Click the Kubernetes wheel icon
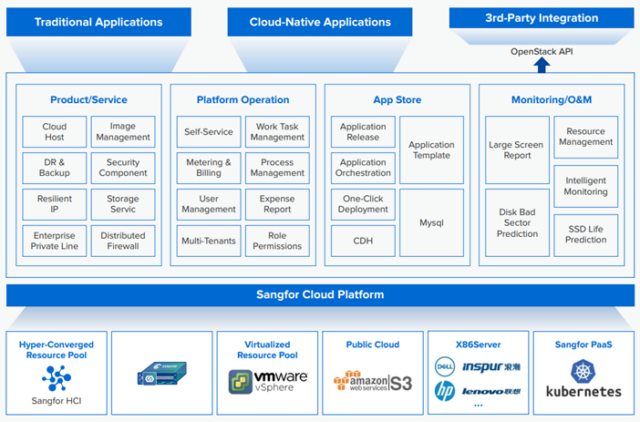The width and height of the screenshot is (640, 422). tap(583, 371)
